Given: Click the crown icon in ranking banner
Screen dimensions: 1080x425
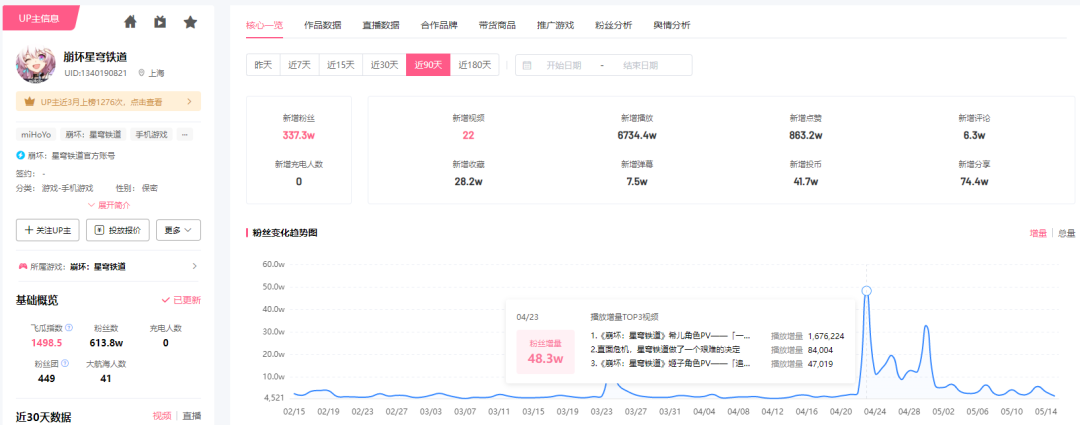Looking at the screenshot, I should (29, 101).
